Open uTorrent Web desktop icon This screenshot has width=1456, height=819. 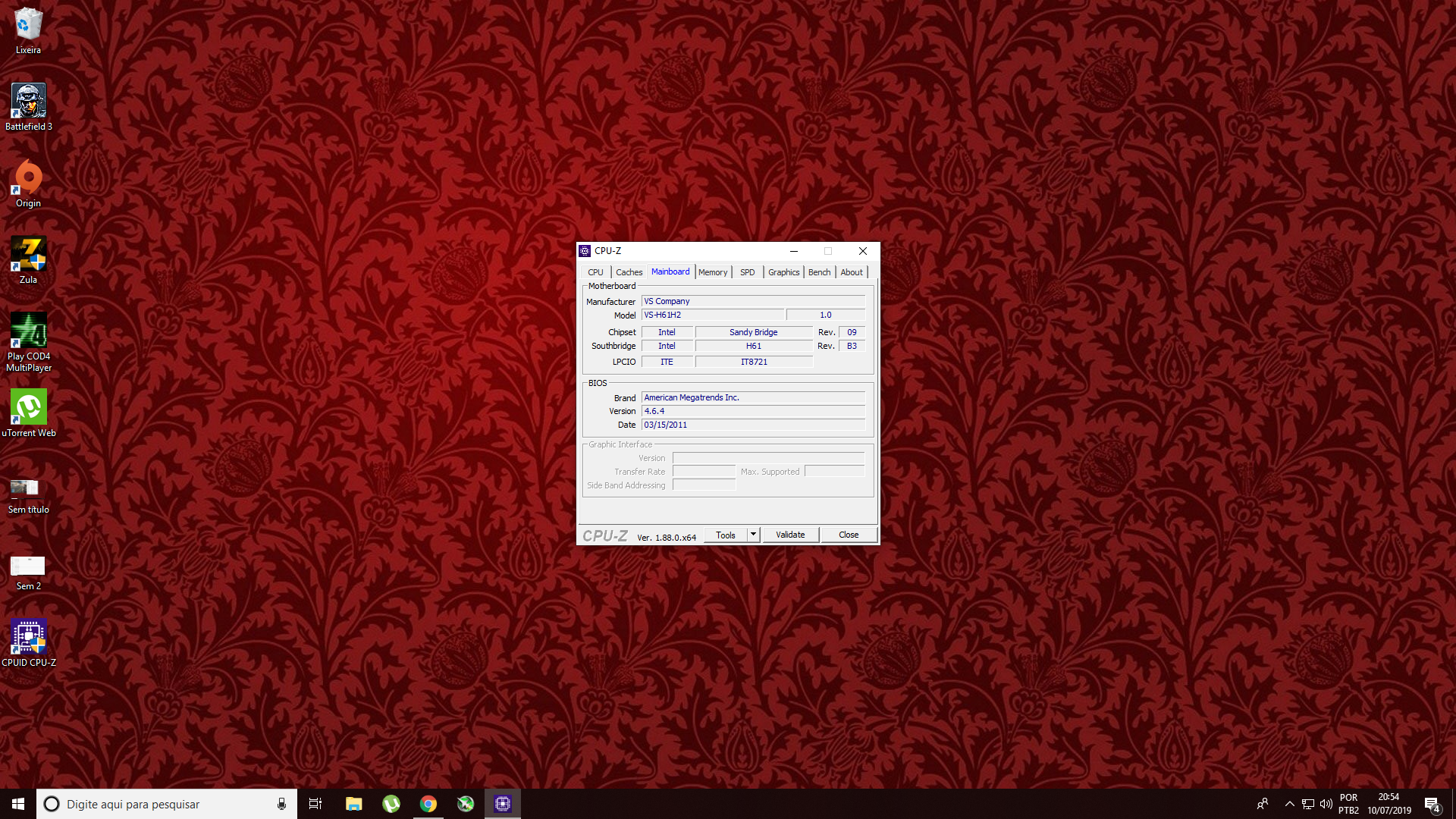[x=28, y=413]
